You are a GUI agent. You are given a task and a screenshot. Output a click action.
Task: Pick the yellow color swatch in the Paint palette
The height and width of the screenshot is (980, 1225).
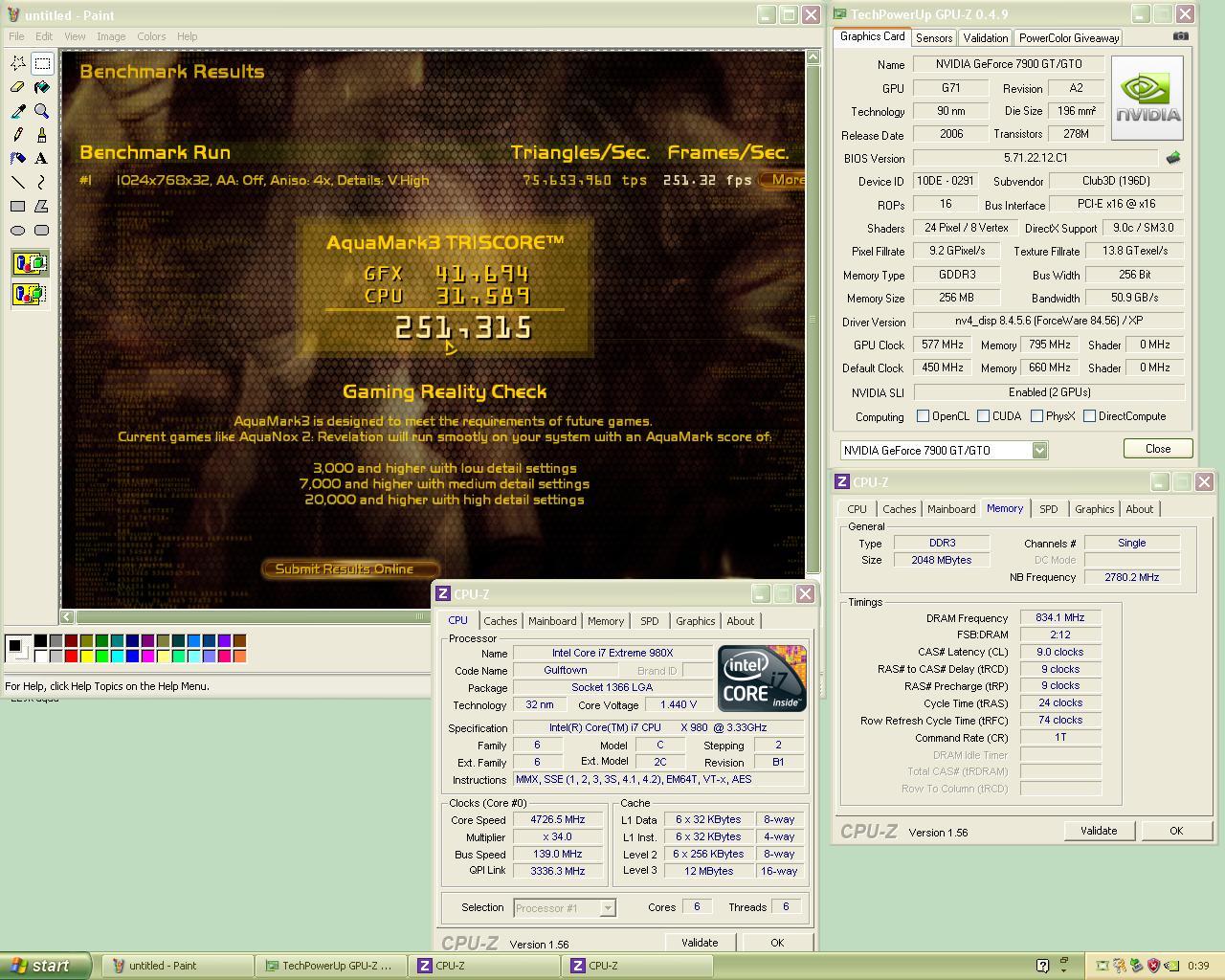point(86,656)
